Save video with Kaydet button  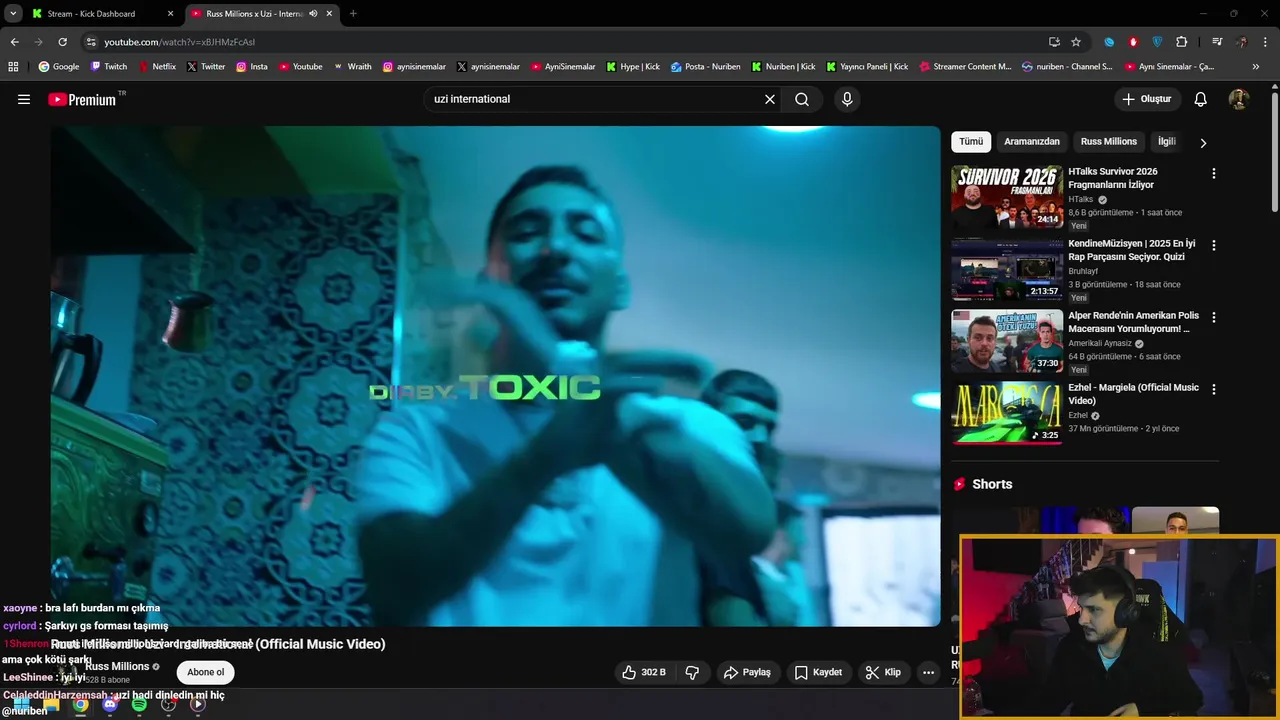tap(818, 672)
